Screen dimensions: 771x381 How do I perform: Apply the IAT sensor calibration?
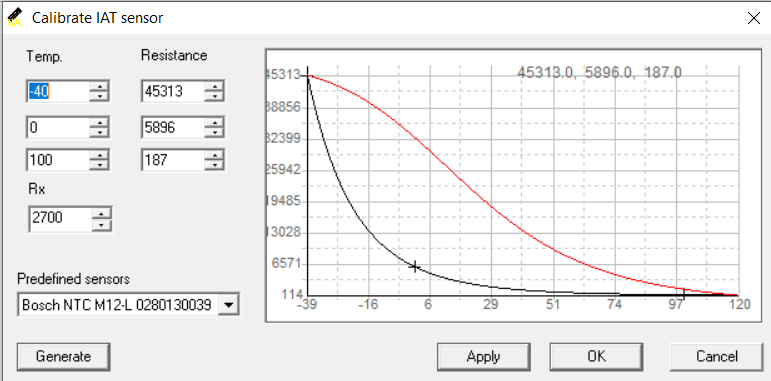click(483, 356)
